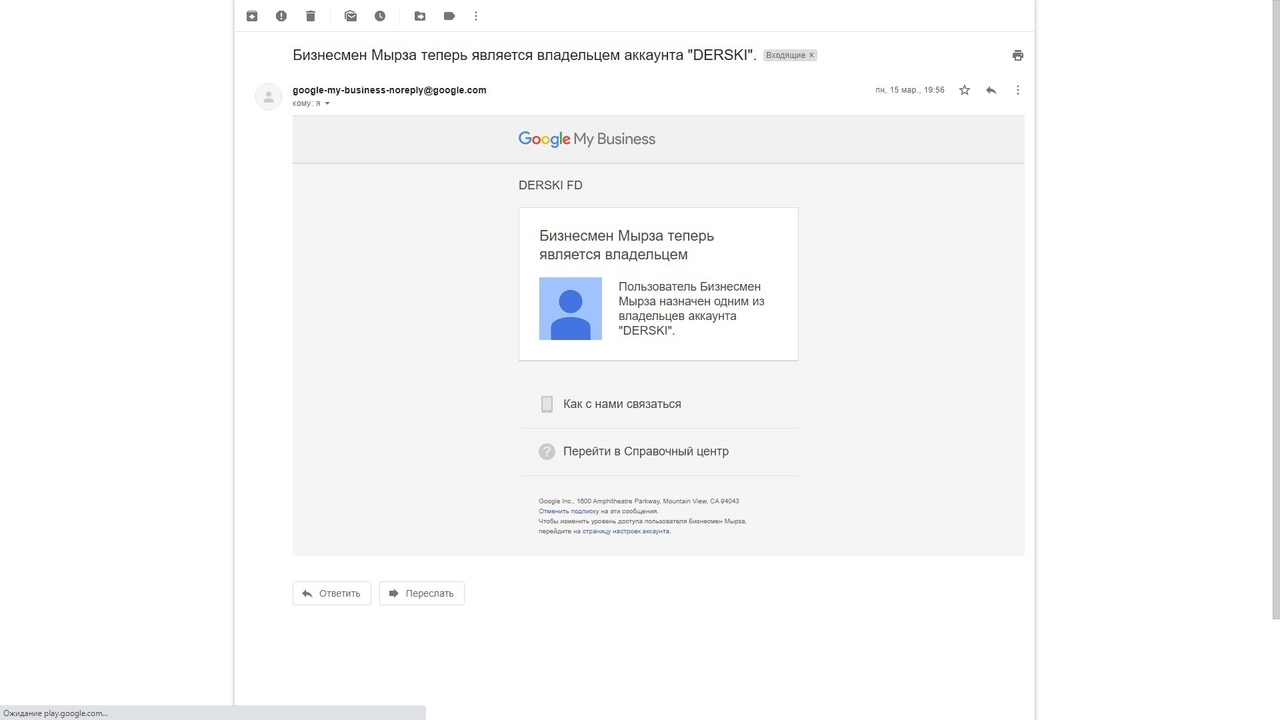Click the "Отменить подписку" unsubscribe link
This screenshot has height=720, width=1280.
(568, 511)
